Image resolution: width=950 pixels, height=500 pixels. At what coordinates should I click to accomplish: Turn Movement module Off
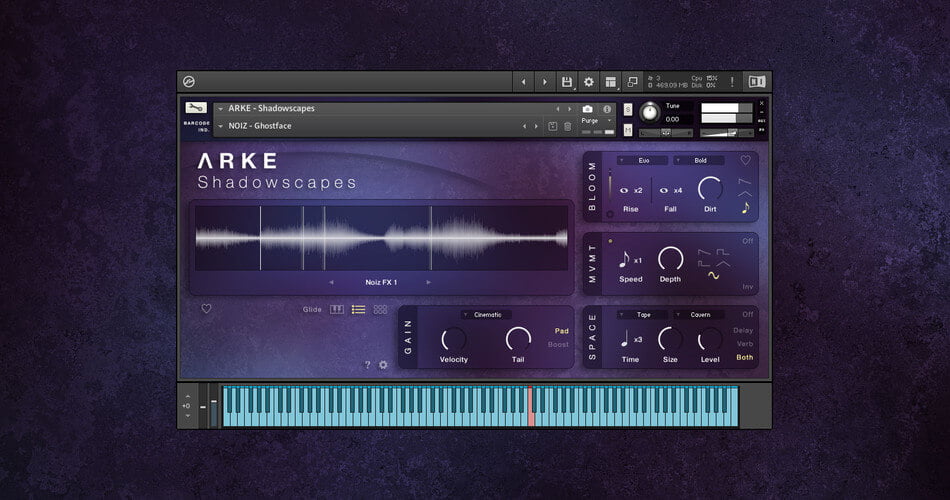pyautogui.click(x=748, y=241)
